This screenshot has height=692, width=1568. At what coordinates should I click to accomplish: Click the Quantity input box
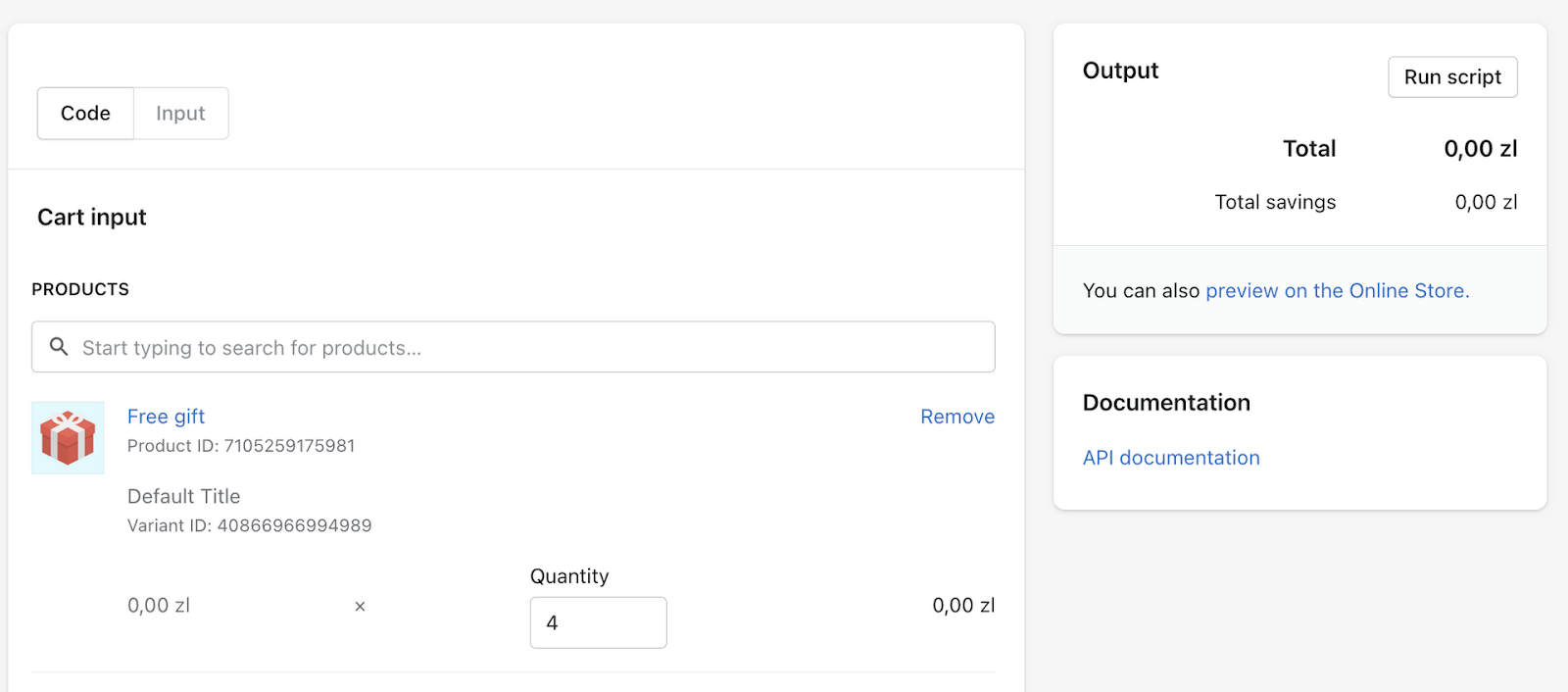[598, 622]
